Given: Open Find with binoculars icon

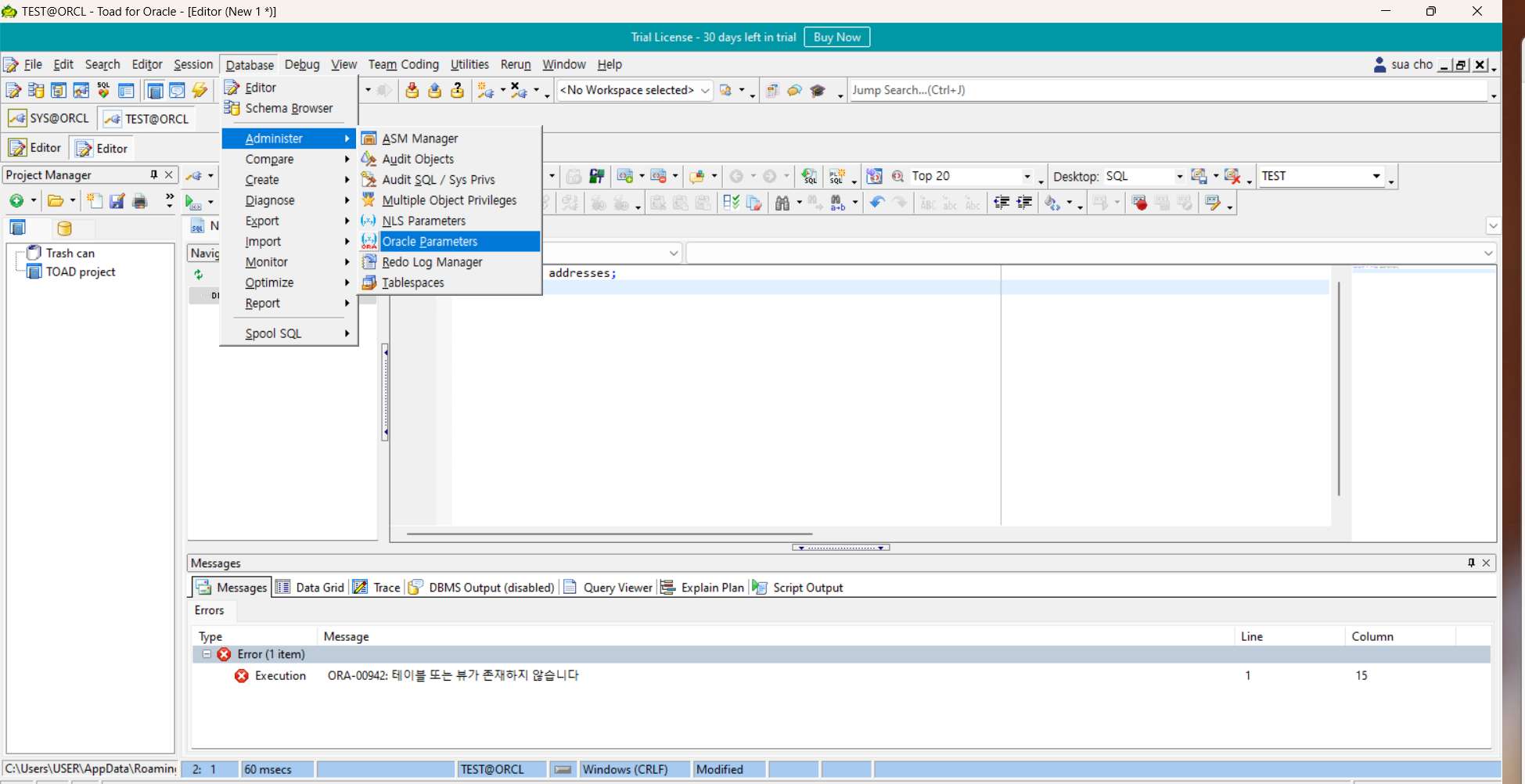Looking at the screenshot, I should point(782,203).
